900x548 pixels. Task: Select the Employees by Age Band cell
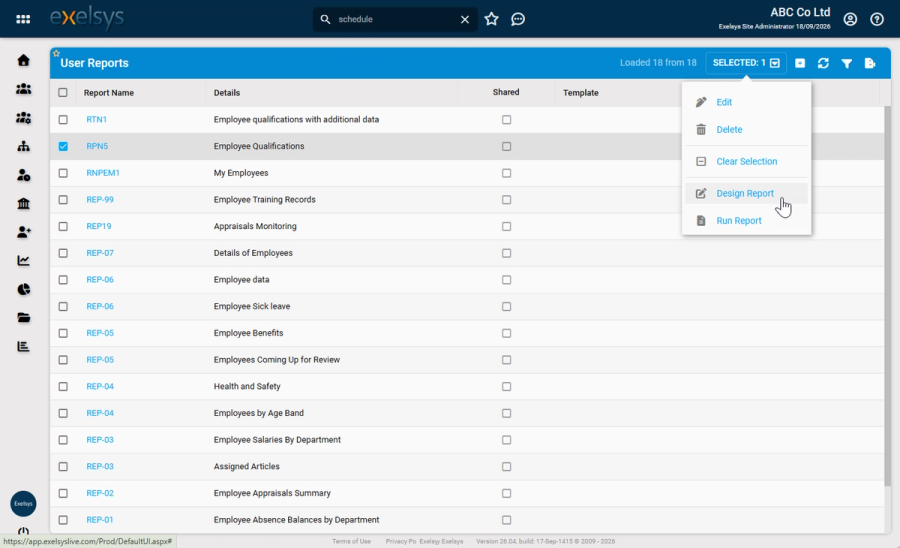click(259, 413)
